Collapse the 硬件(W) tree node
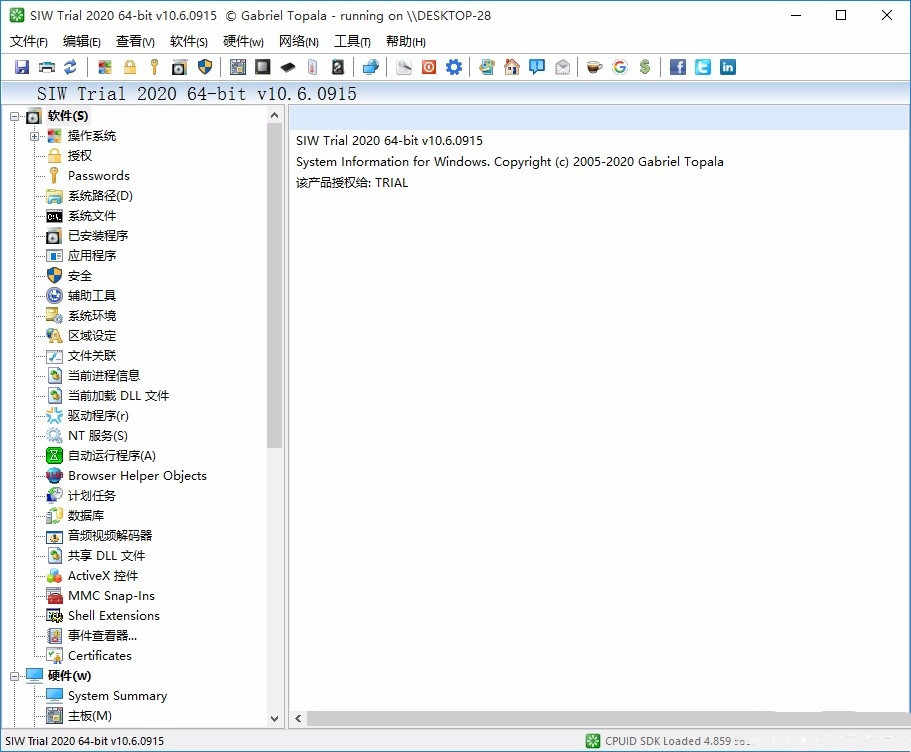Viewport: 911px width, 752px height. [x=15, y=676]
